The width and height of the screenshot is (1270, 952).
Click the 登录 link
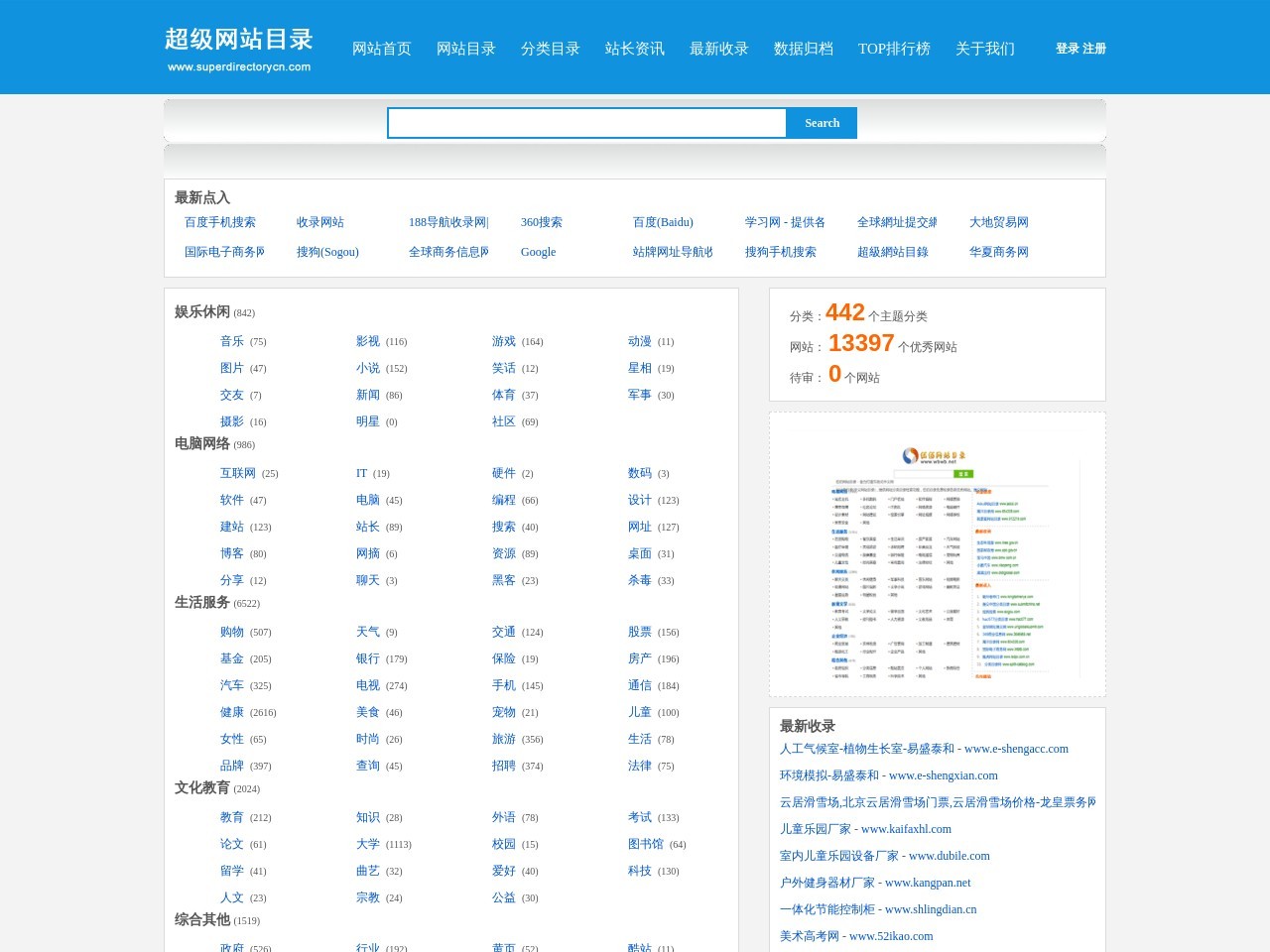(1067, 47)
